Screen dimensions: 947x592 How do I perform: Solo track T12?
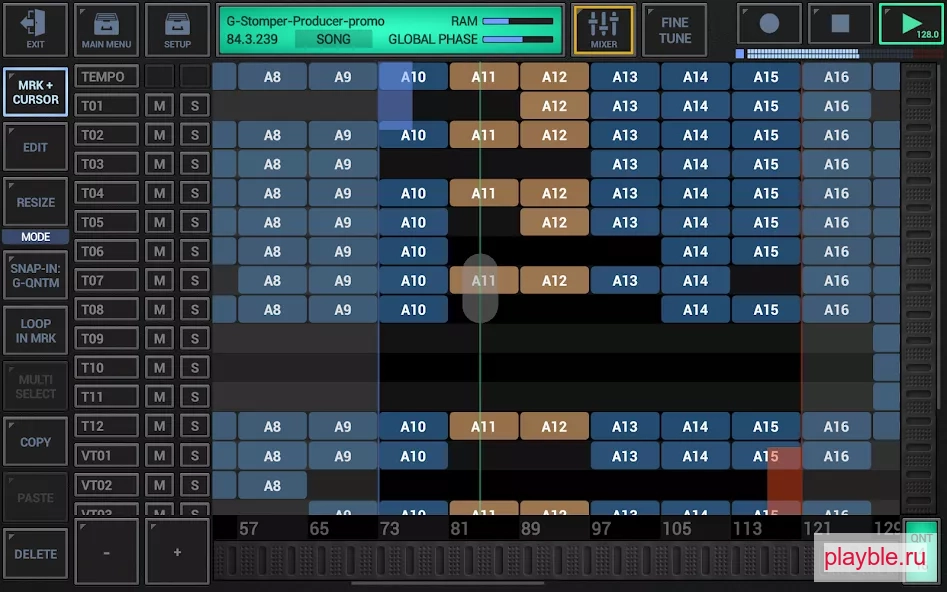click(x=194, y=426)
